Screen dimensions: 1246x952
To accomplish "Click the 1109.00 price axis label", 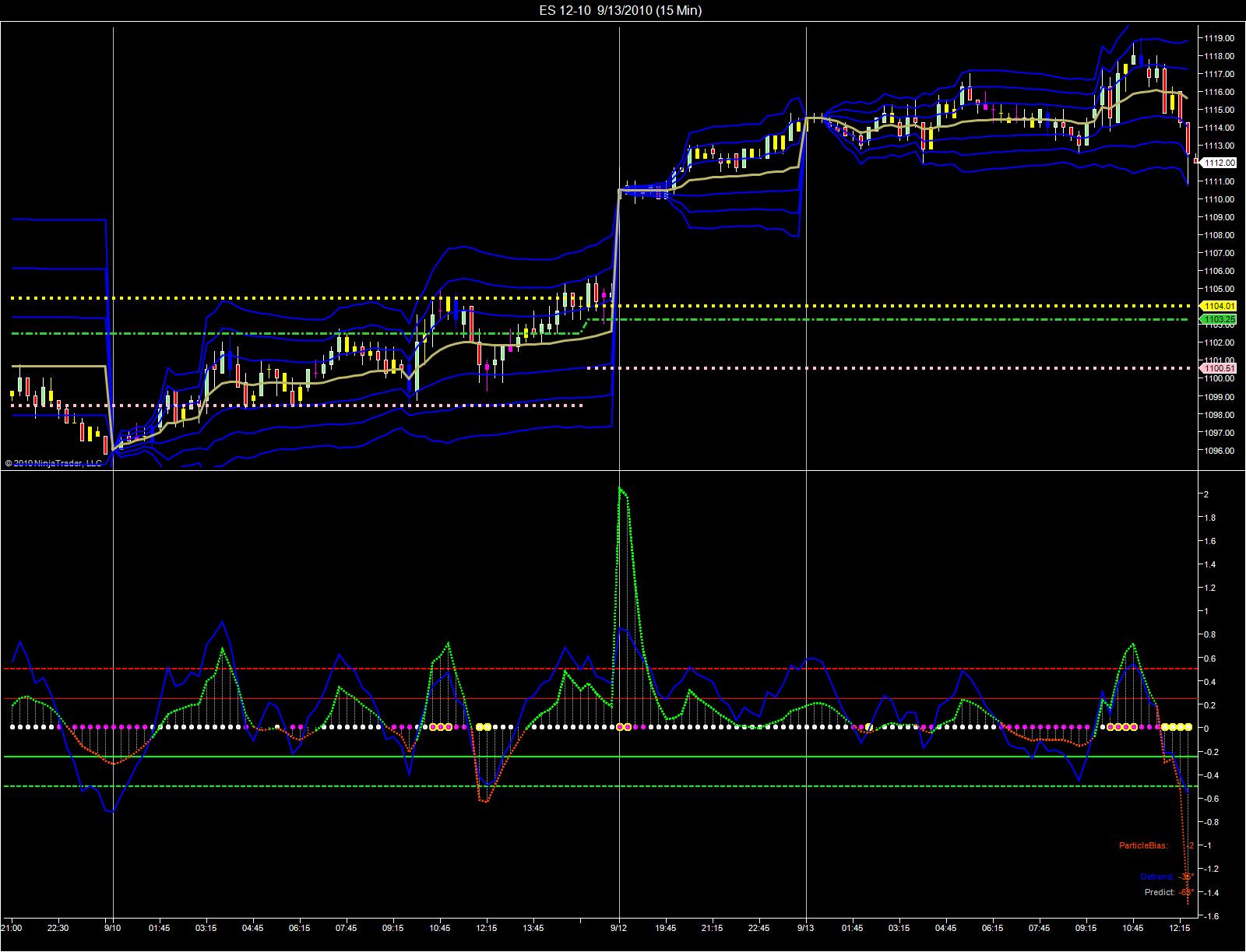I will click(1219, 217).
